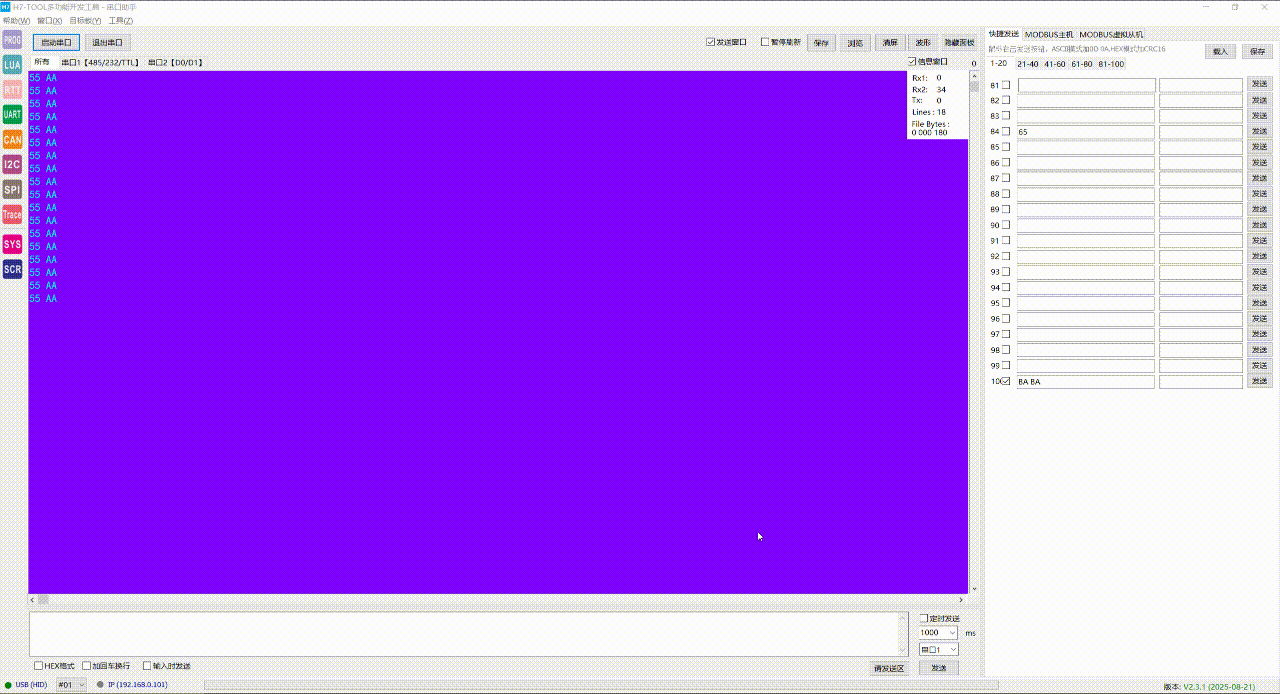Click the 波形 waveform button
The image size is (1280, 694).
[922, 42]
